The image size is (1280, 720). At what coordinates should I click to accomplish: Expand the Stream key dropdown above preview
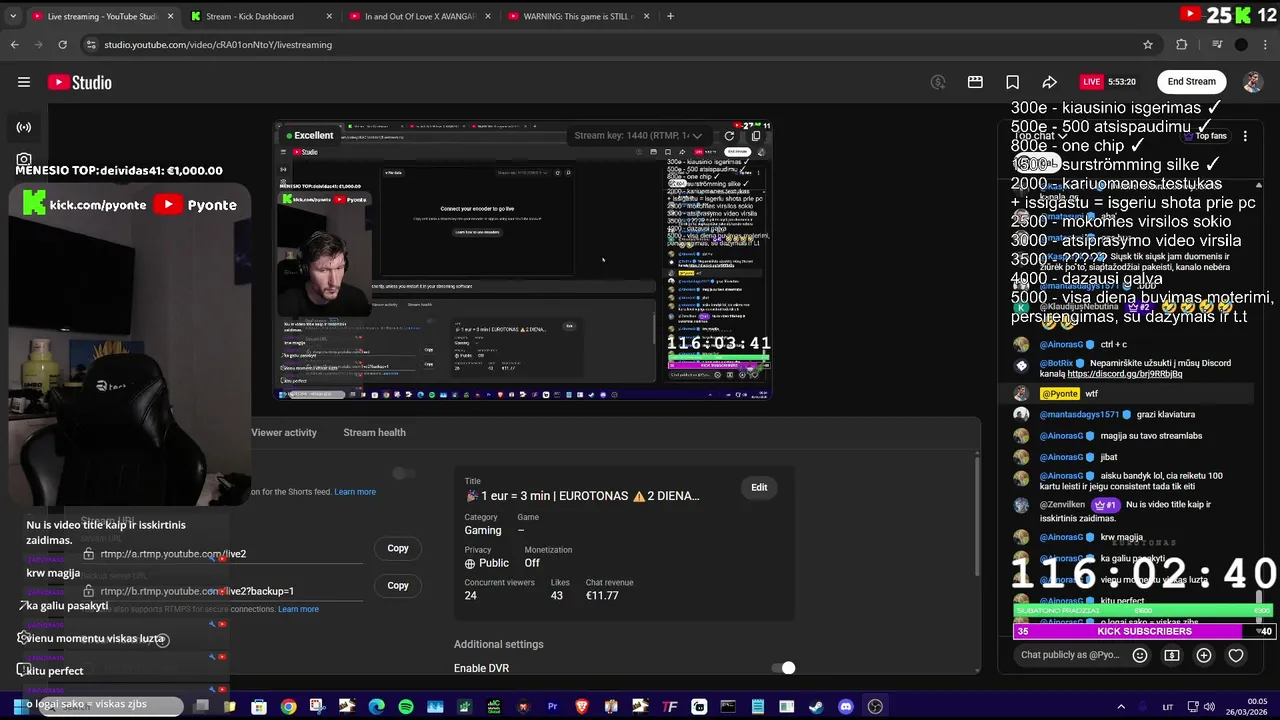[x=640, y=136]
